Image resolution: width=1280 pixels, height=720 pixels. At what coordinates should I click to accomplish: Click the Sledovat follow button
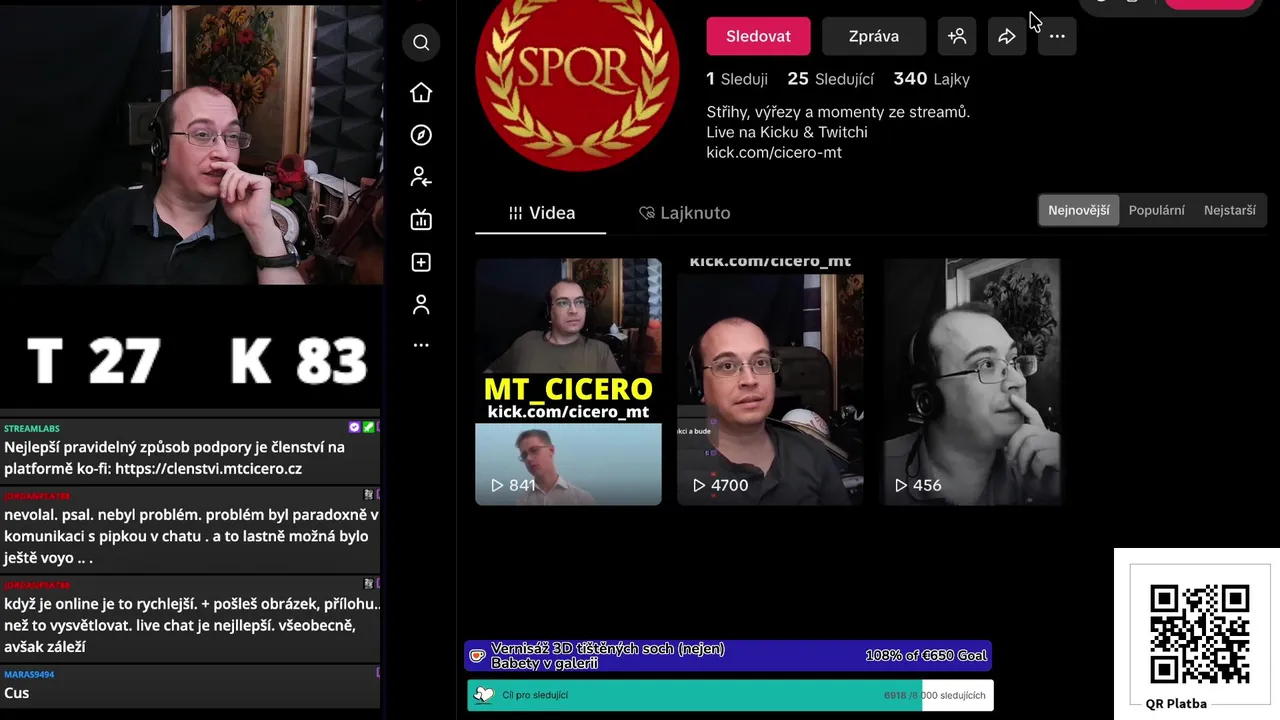coord(758,36)
